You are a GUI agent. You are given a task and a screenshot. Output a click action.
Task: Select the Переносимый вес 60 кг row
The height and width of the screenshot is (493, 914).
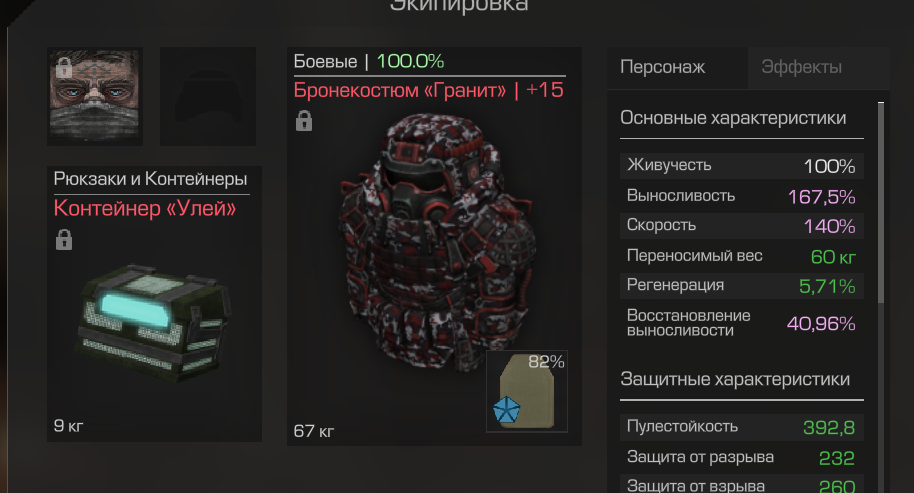pos(741,256)
